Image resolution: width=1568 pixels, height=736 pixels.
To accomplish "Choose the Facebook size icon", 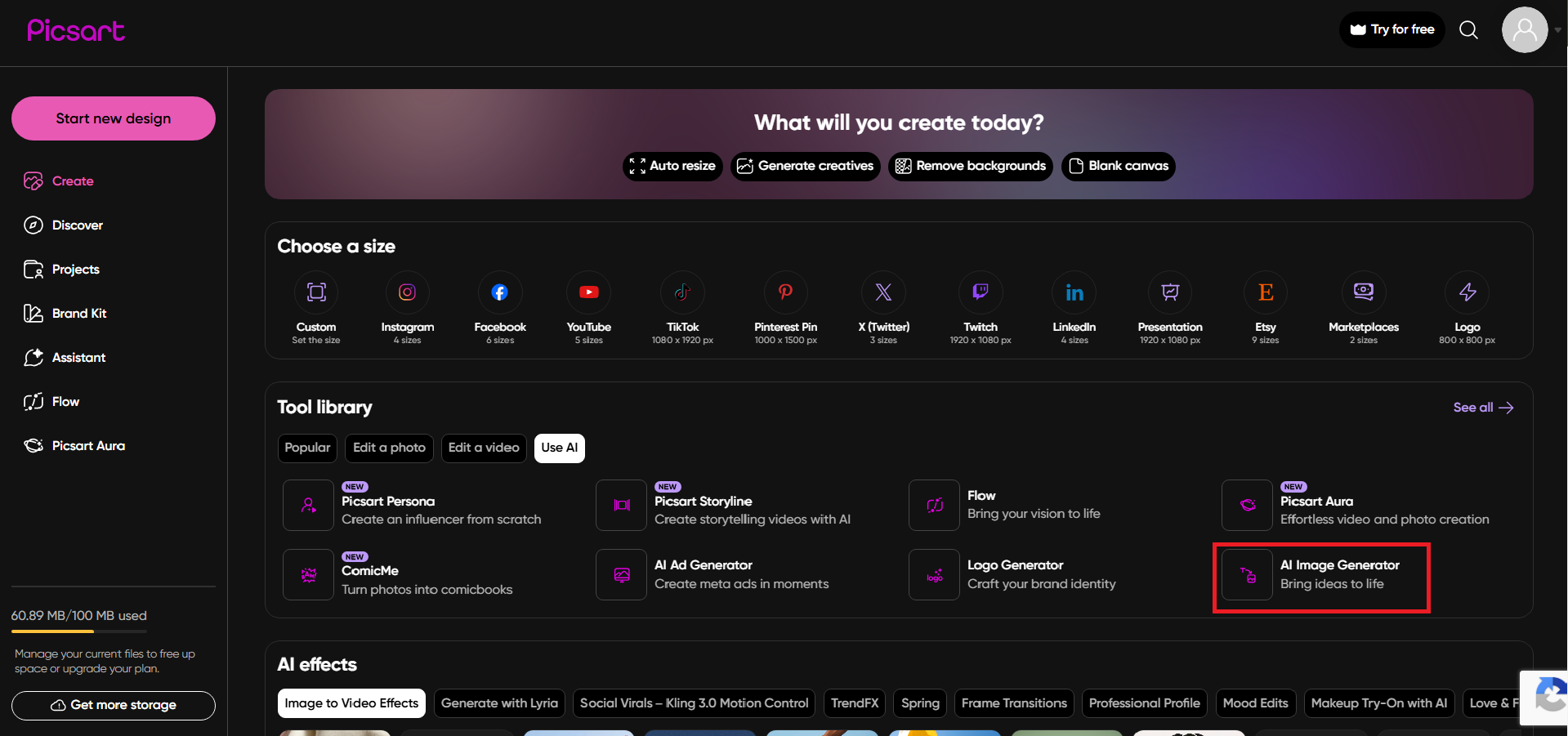I will click(500, 292).
